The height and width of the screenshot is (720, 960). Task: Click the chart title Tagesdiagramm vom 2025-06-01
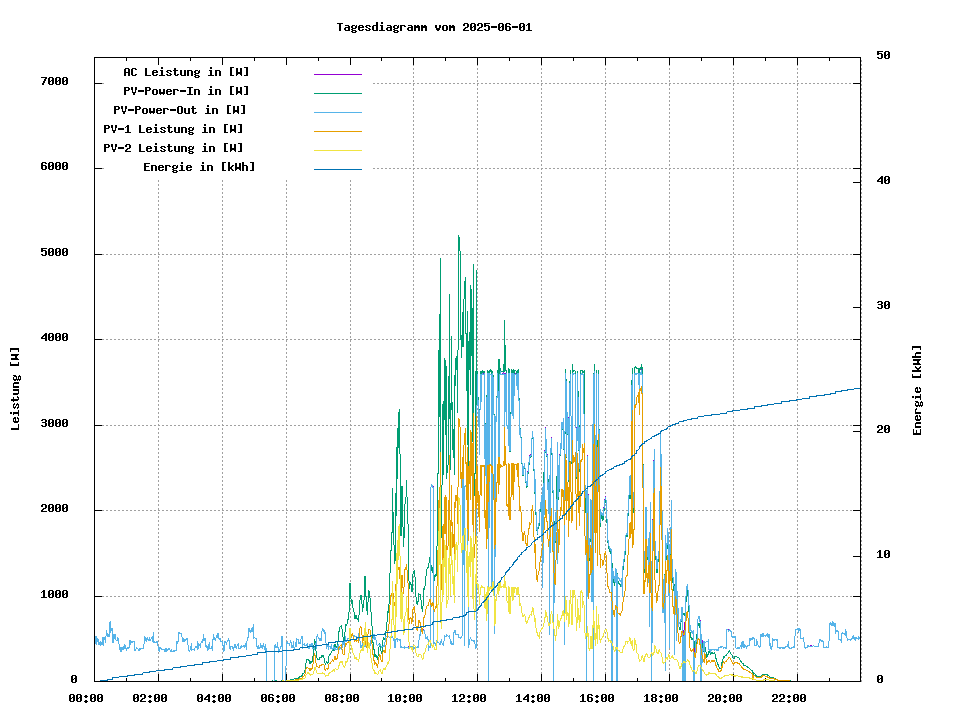click(434, 27)
